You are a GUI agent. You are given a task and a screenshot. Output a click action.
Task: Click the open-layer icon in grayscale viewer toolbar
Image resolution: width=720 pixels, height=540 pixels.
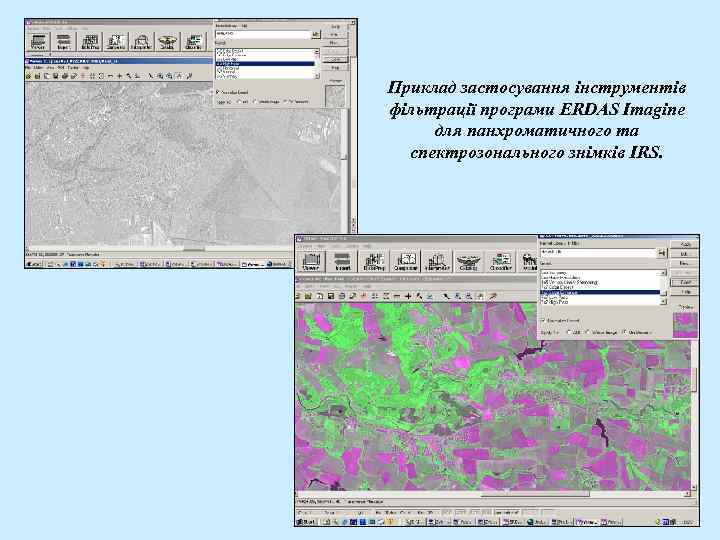[28, 76]
